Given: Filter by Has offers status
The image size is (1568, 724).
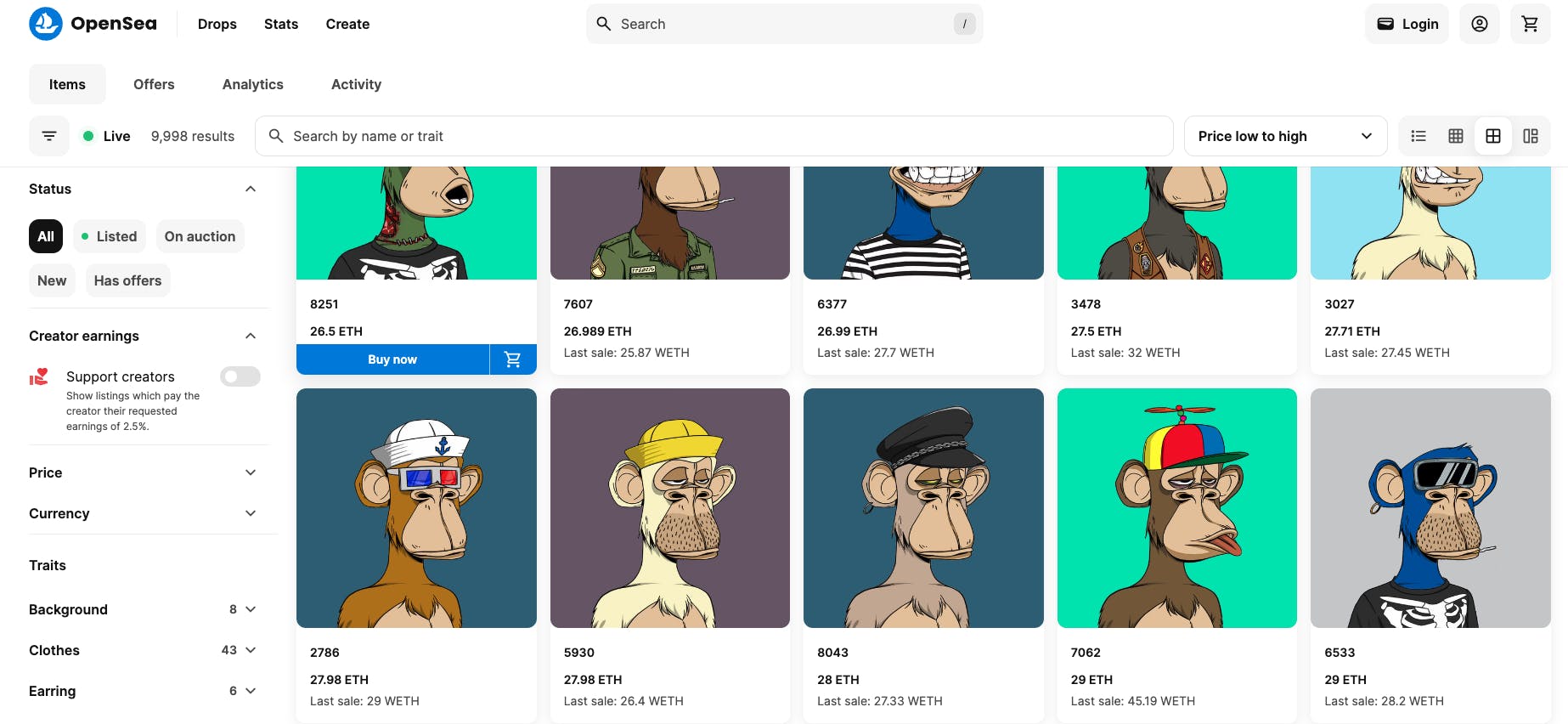Looking at the screenshot, I should tap(128, 280).
